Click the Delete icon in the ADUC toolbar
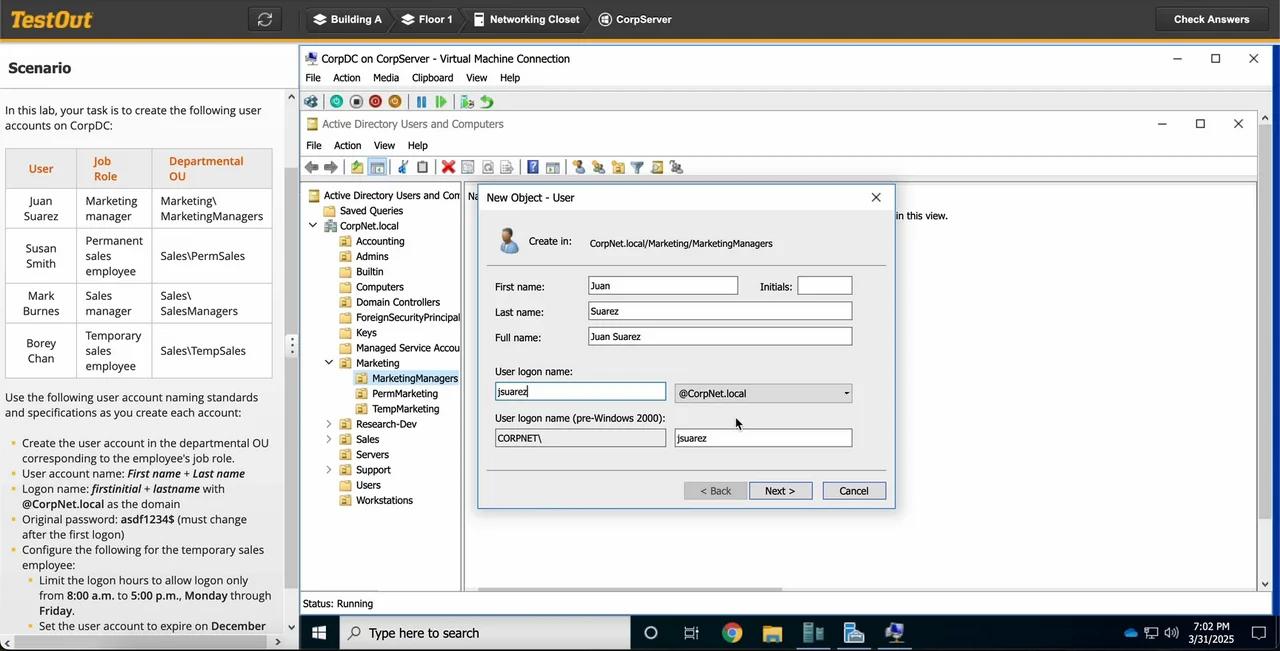Image resolution: width=1280 pixels, height=651 pixels. (x=448, y=167)
